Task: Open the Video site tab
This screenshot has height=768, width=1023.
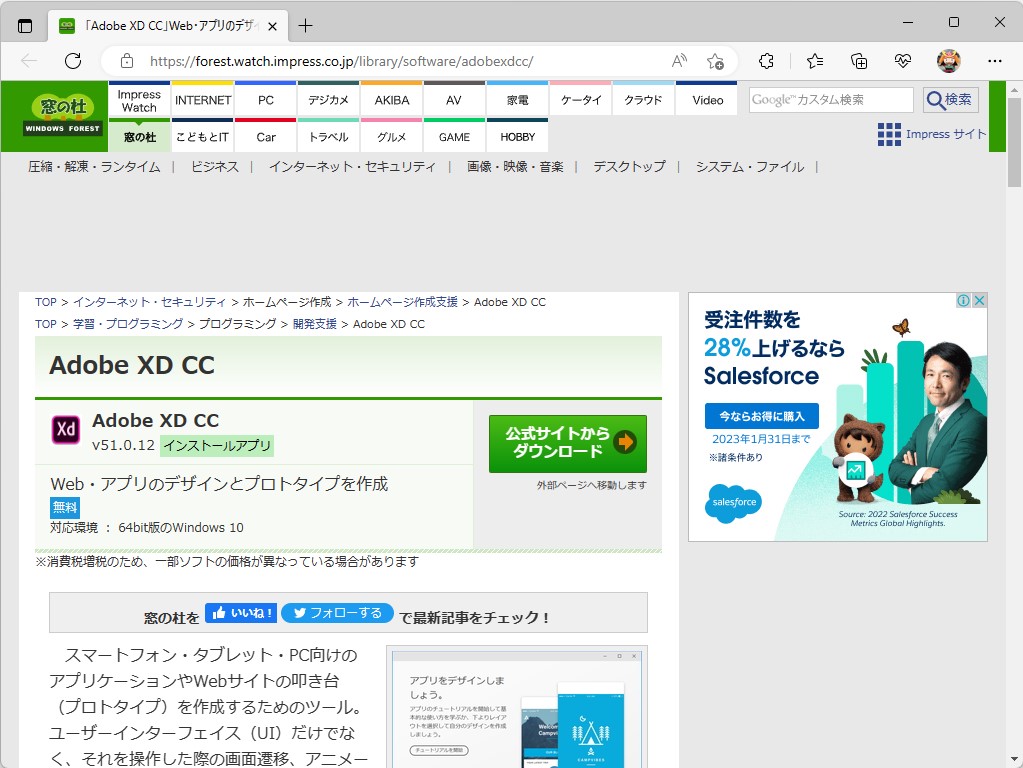Action: pos(707,100)
